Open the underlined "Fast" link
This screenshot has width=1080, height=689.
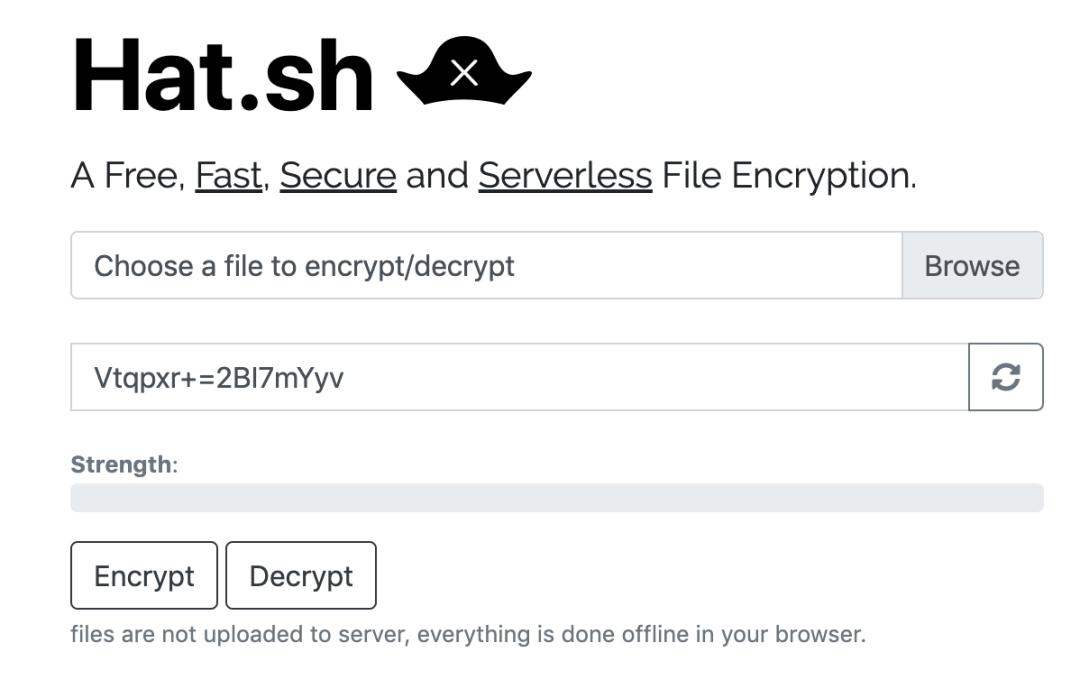(x=228, y=176)
